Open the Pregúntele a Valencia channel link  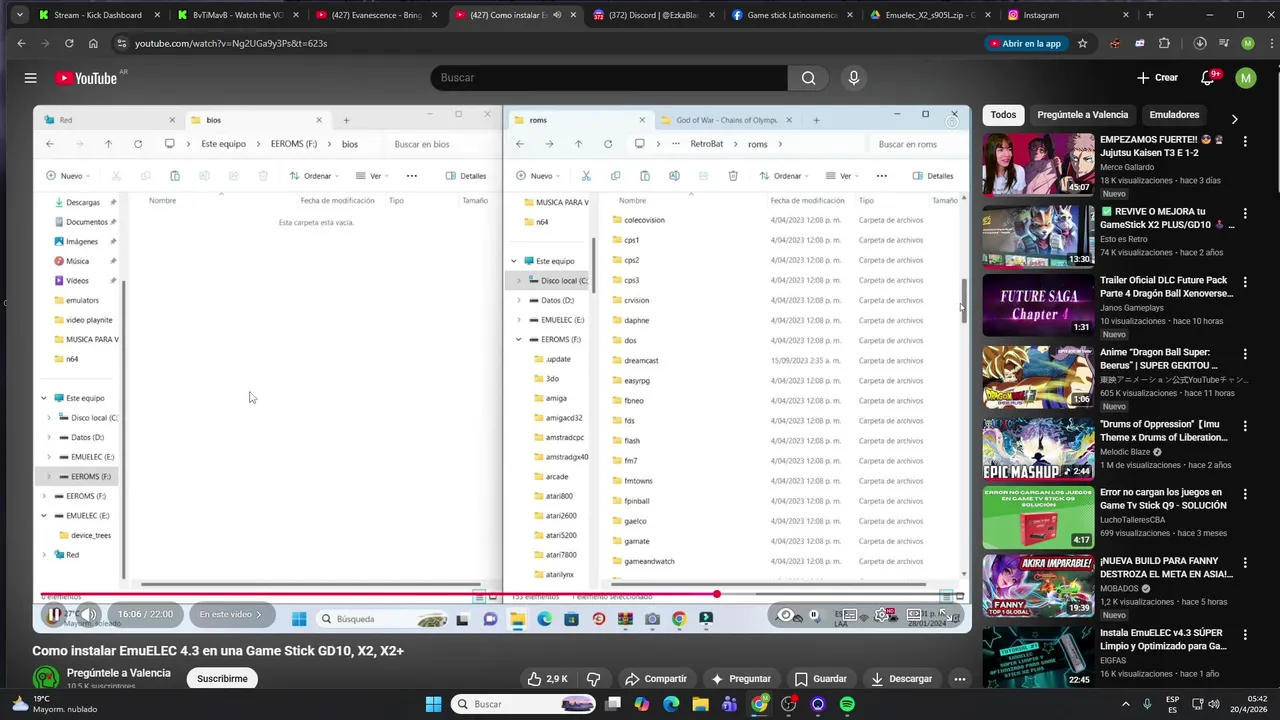point(118,673)
